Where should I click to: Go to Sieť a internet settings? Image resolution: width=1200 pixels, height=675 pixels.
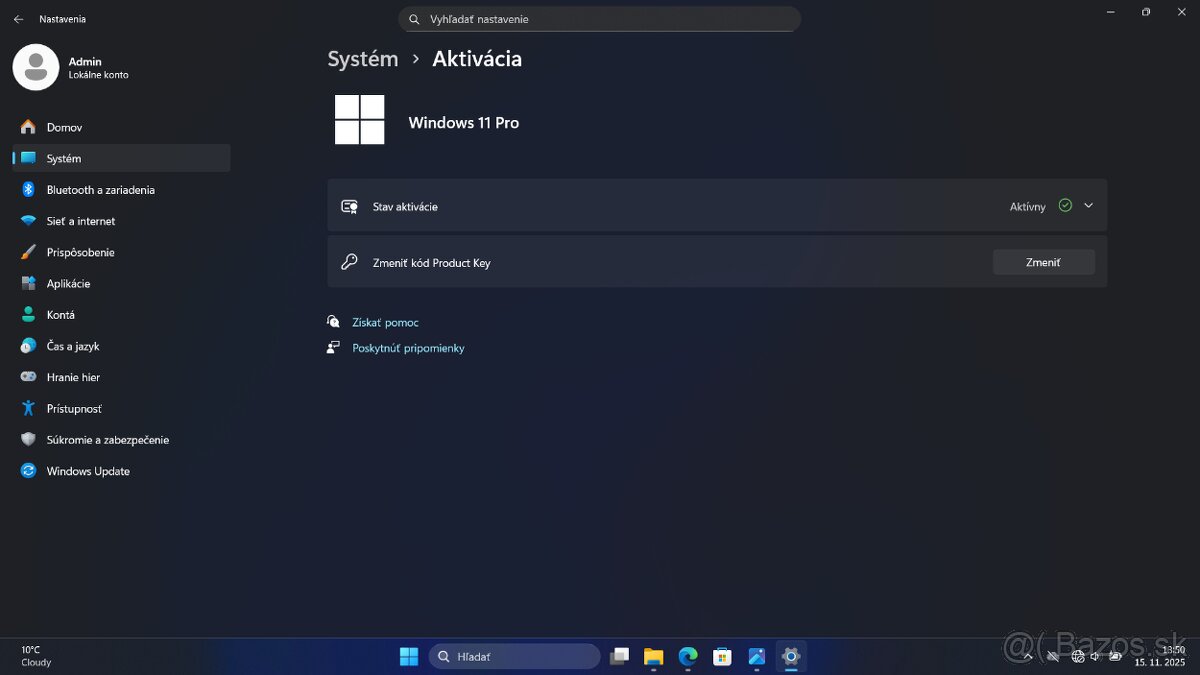pyautogui.click(x=80, y=221)
